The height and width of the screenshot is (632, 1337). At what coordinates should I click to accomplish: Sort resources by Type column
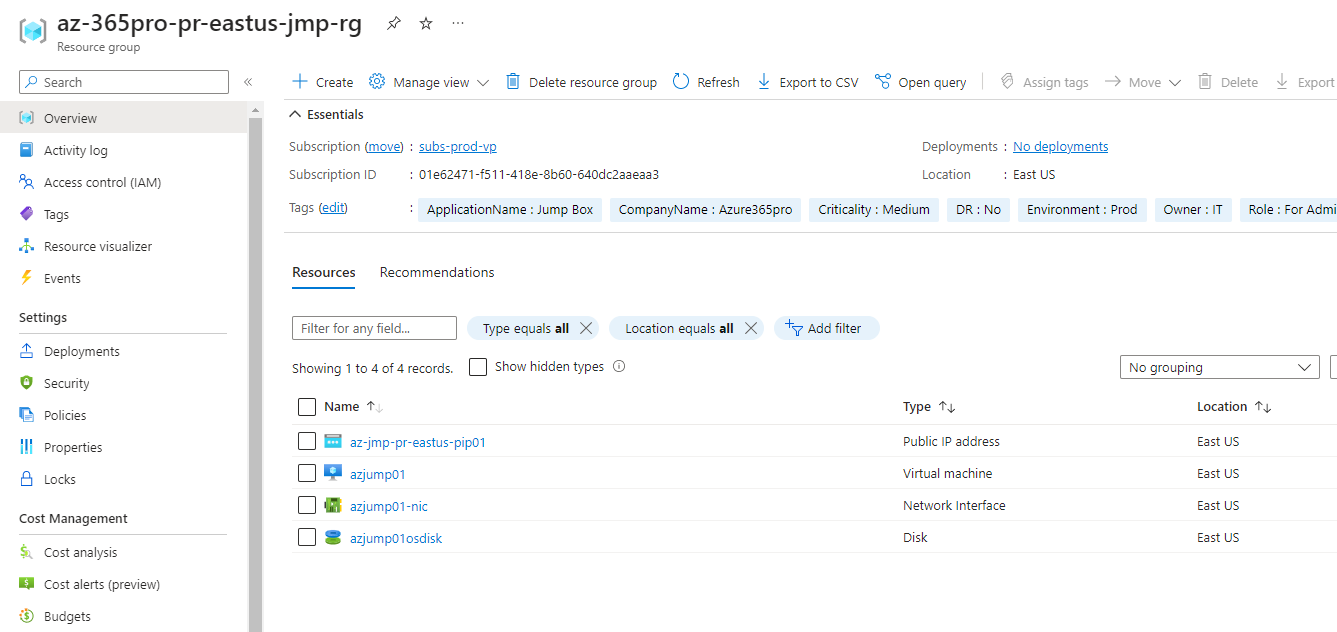click(929, 407)
